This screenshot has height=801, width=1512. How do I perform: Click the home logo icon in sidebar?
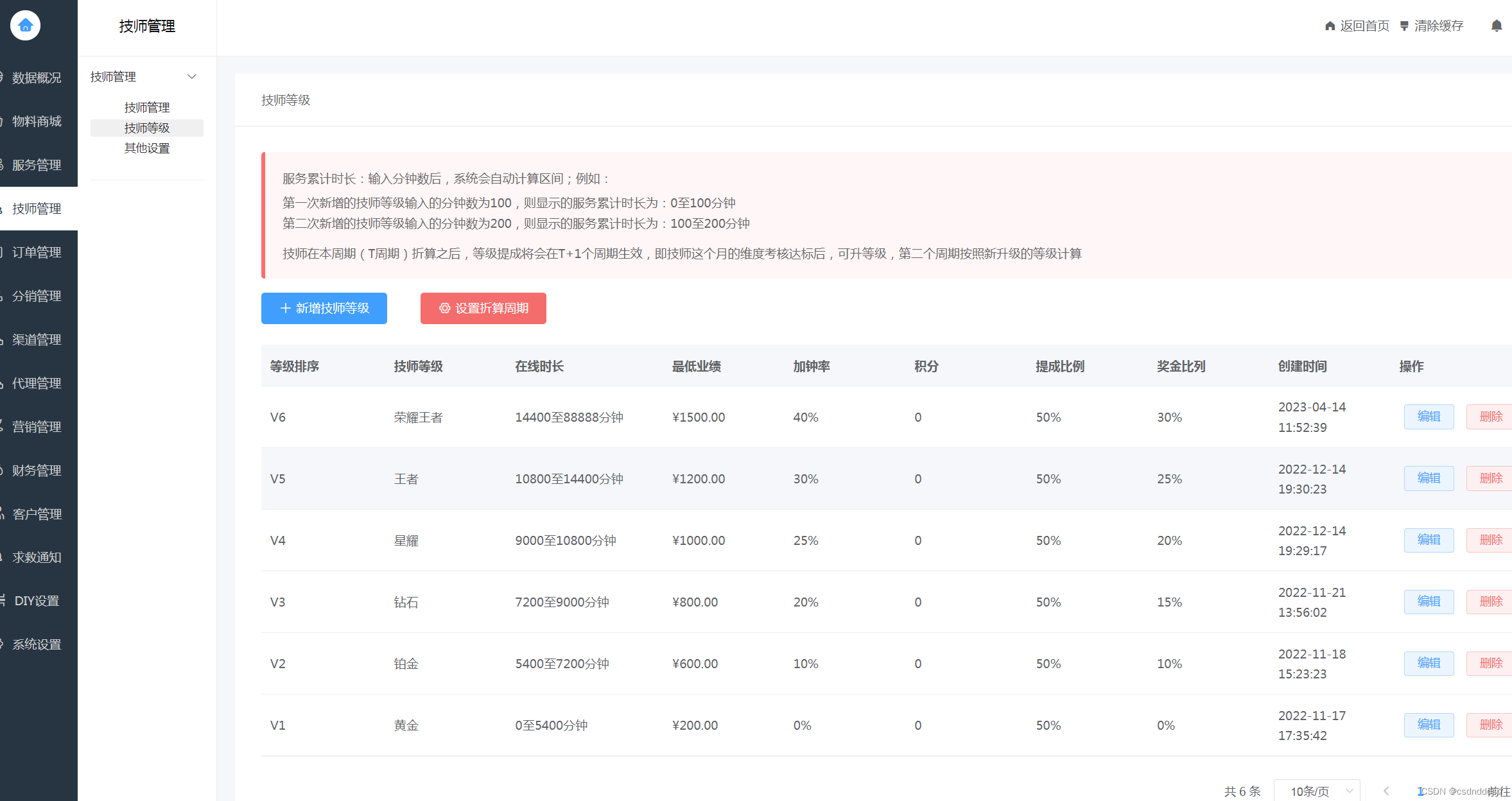pyautogui.click(x=25, y=26)
